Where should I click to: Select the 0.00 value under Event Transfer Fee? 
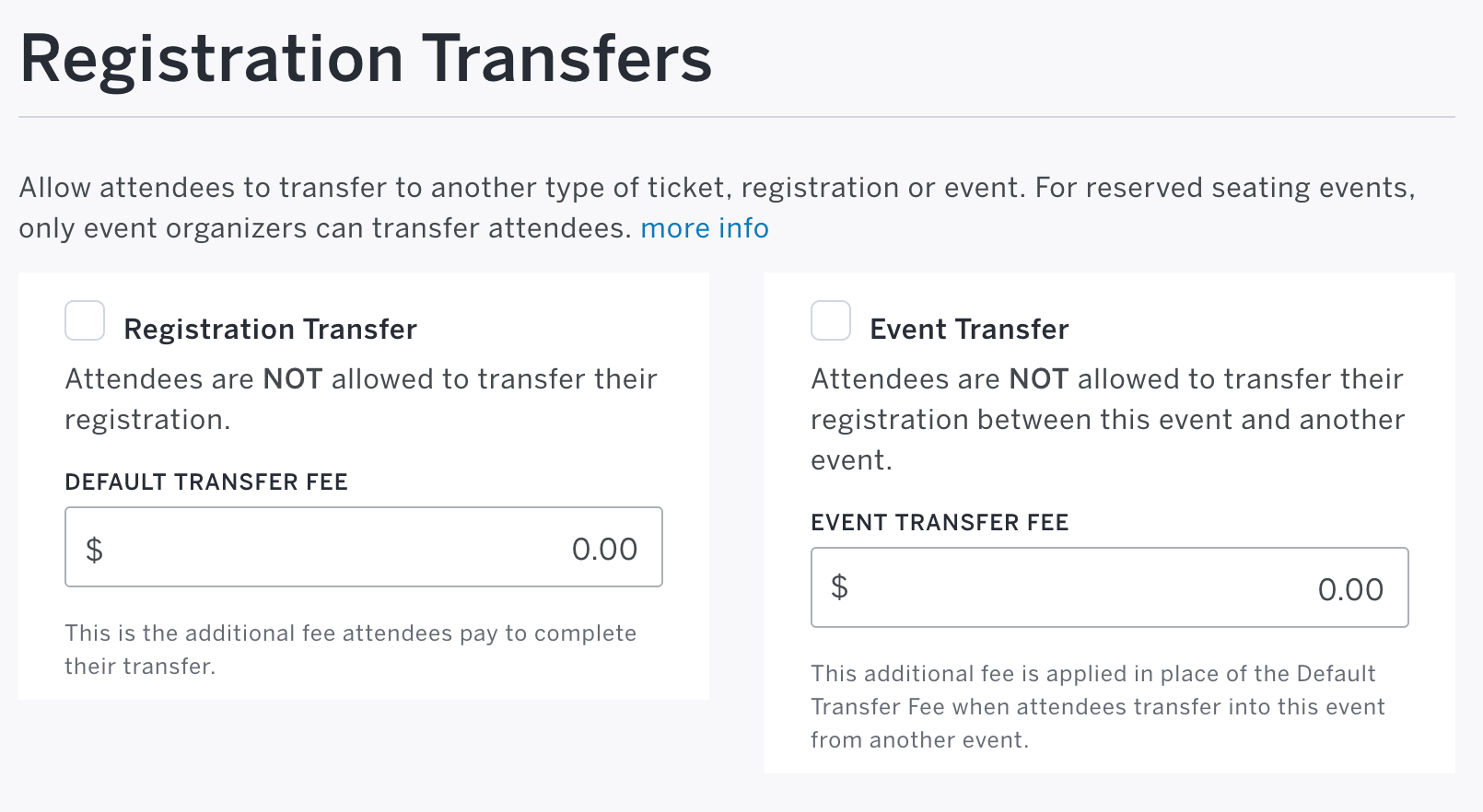(1349, 587)
